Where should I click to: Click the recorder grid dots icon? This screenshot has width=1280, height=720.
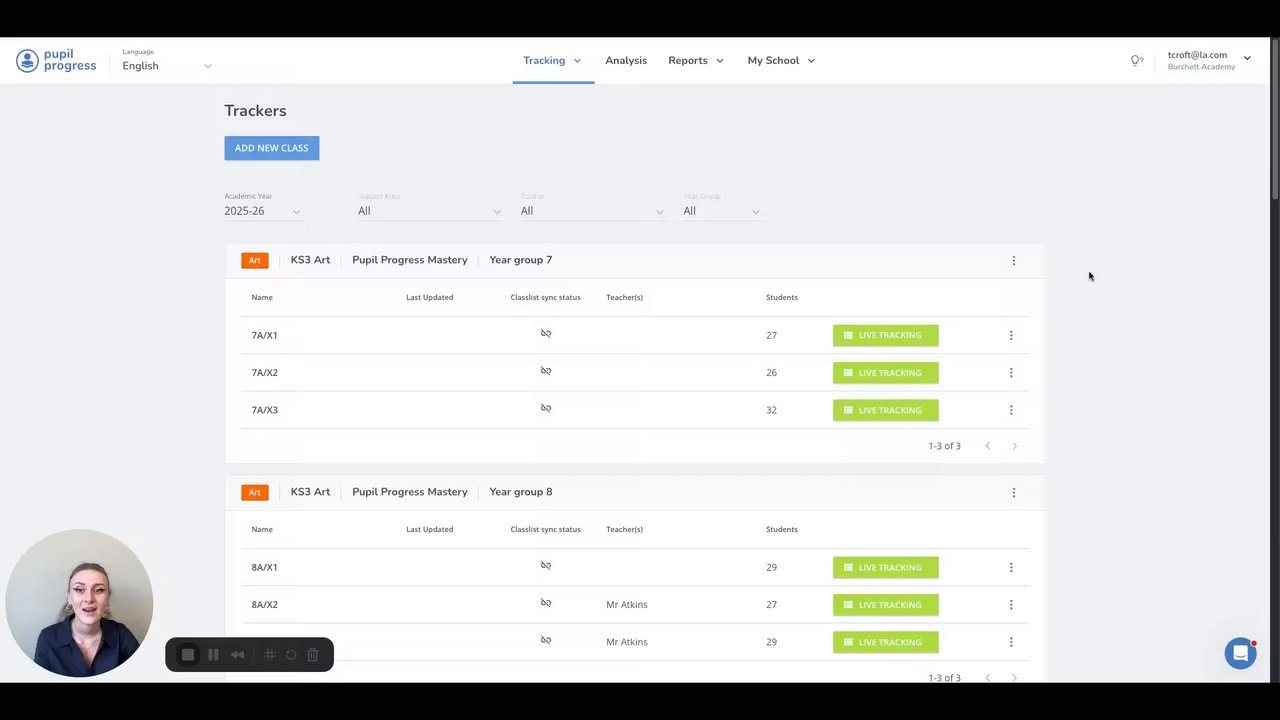[x=269, y=655]
